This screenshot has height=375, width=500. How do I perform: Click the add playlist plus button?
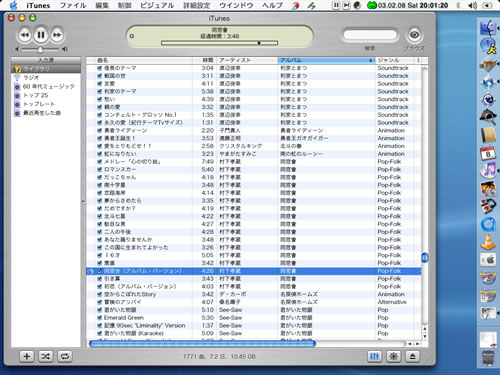(x=27, y=356)
